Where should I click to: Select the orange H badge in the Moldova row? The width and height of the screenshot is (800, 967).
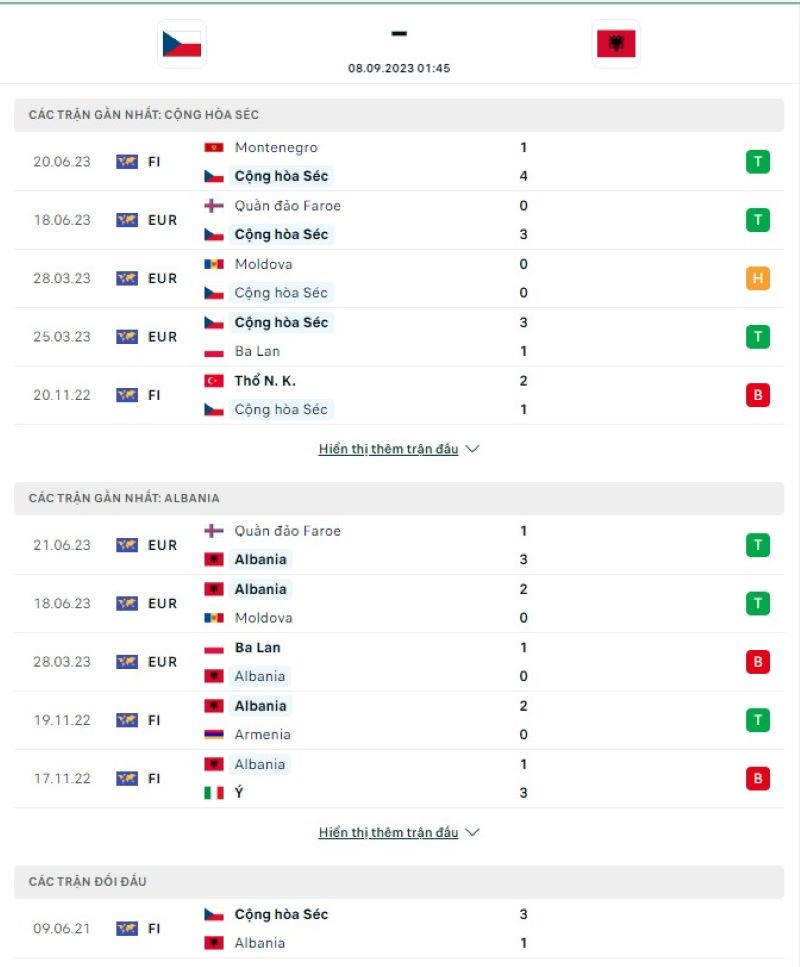758,278
